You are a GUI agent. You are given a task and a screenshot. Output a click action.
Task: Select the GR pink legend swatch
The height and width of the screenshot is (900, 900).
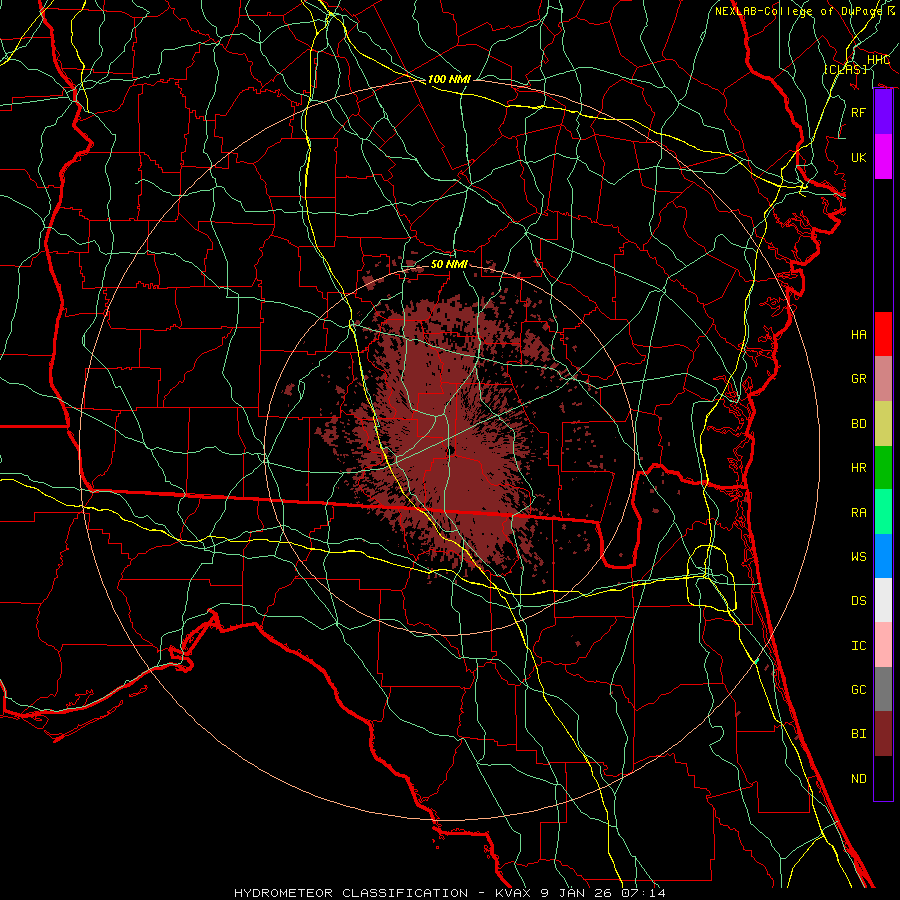883,379
